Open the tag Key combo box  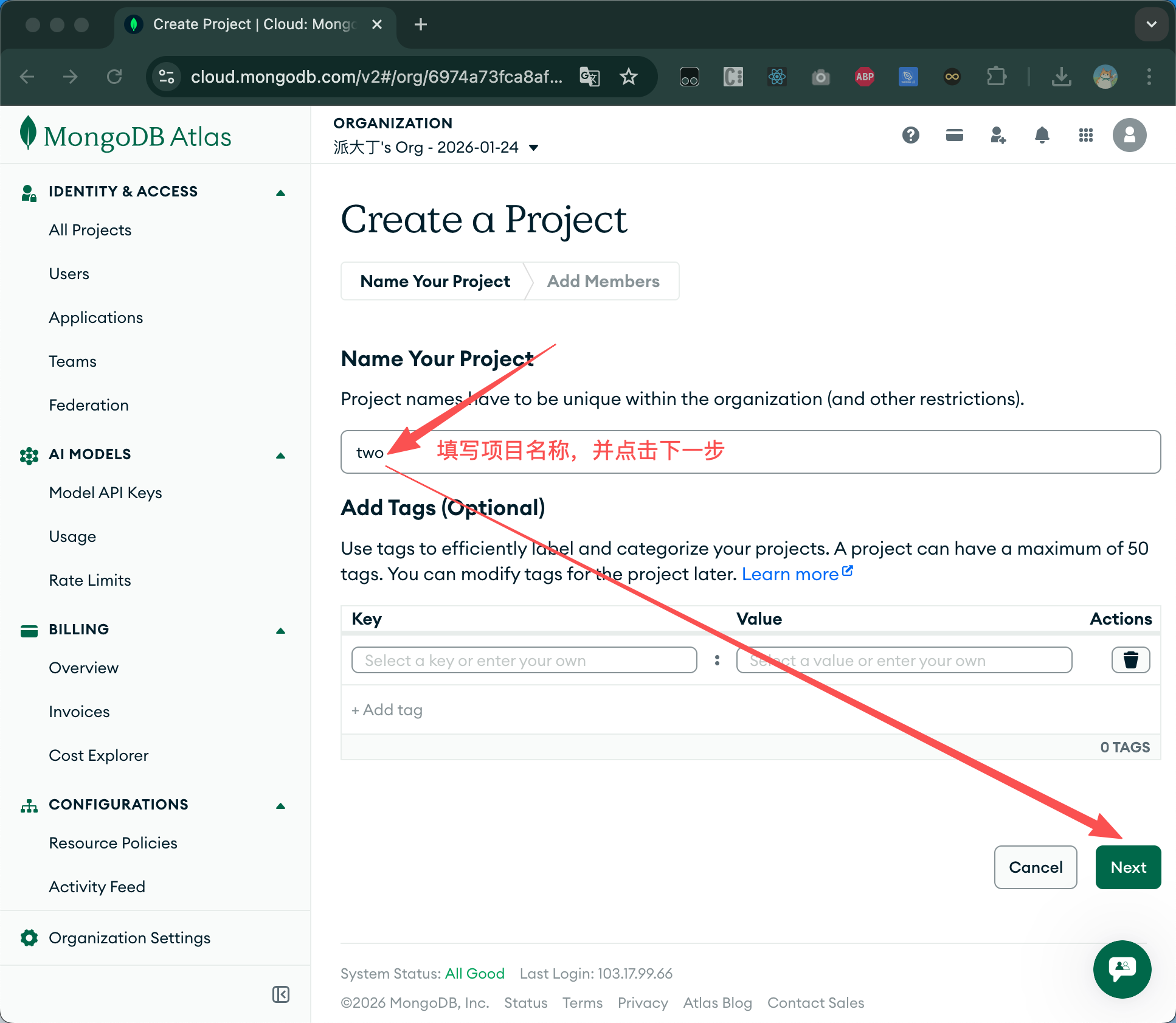pyautogui.click(x=524, y=660)
